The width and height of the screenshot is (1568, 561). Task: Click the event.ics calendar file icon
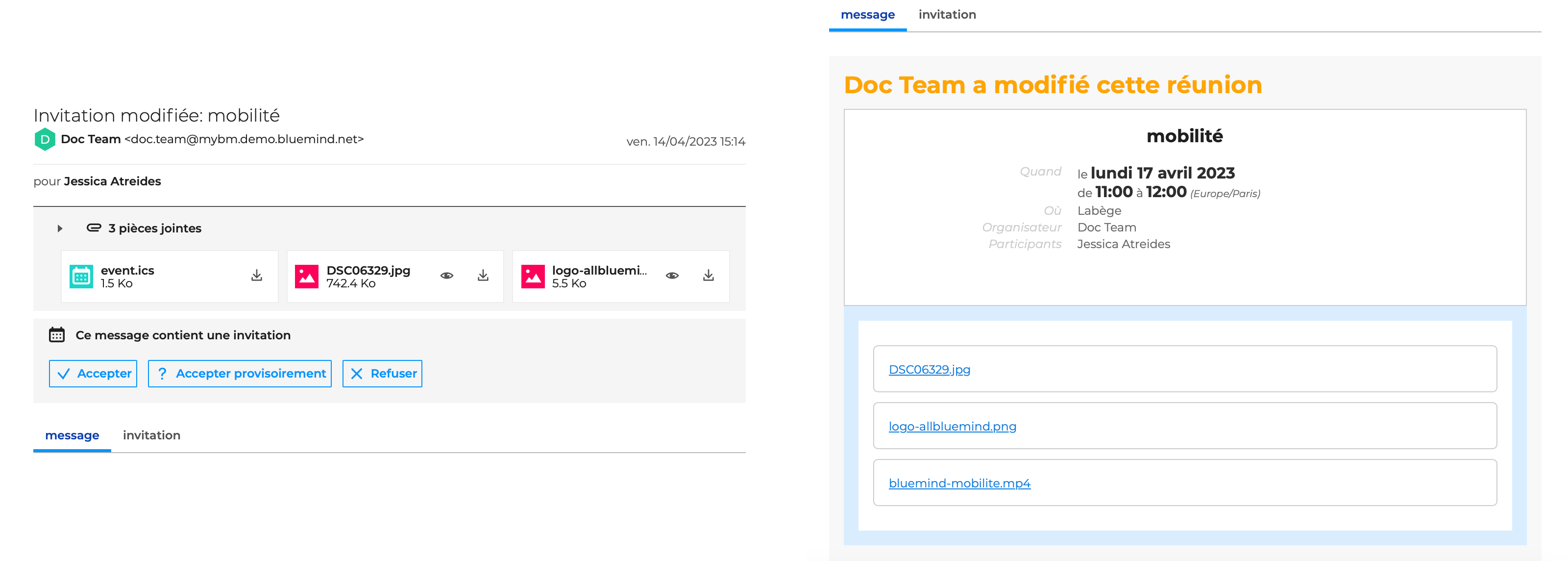pyautogui.click(x=81, y=277)
